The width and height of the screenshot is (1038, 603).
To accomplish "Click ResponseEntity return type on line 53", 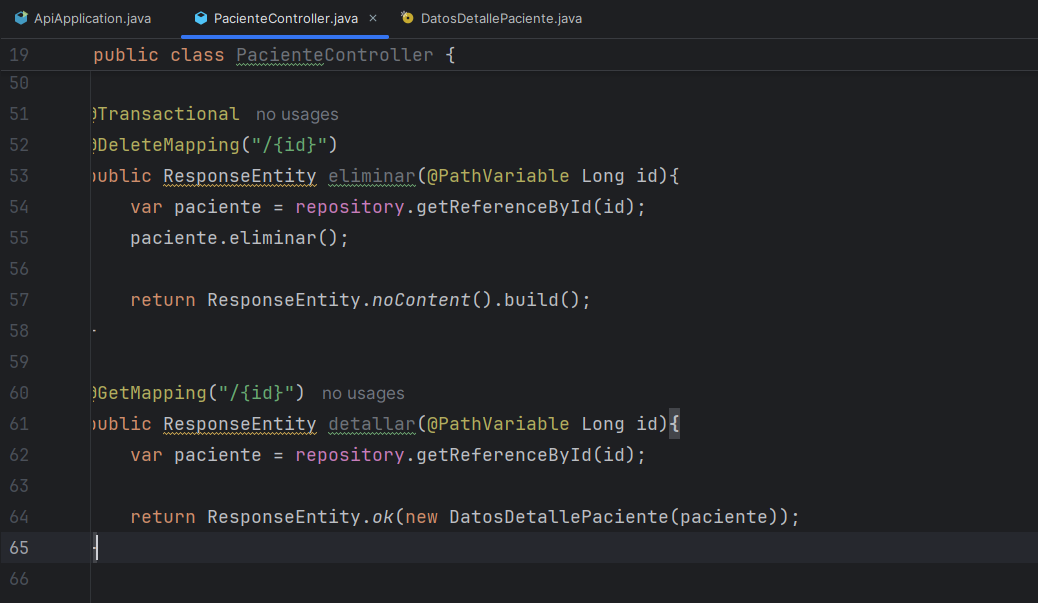I will tap(240, 176).
